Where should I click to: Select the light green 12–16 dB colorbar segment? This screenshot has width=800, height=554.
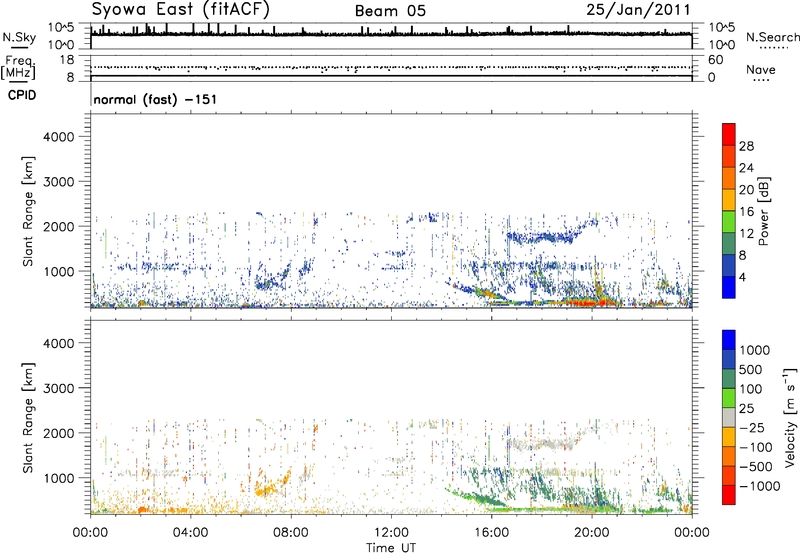[x=729, y=221]
